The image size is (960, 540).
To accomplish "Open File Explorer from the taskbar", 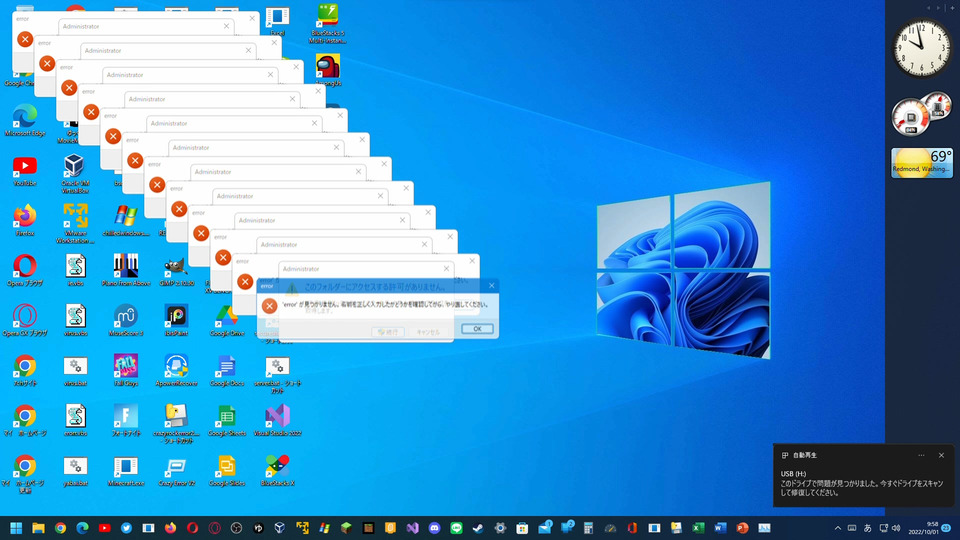I will 39,528.
